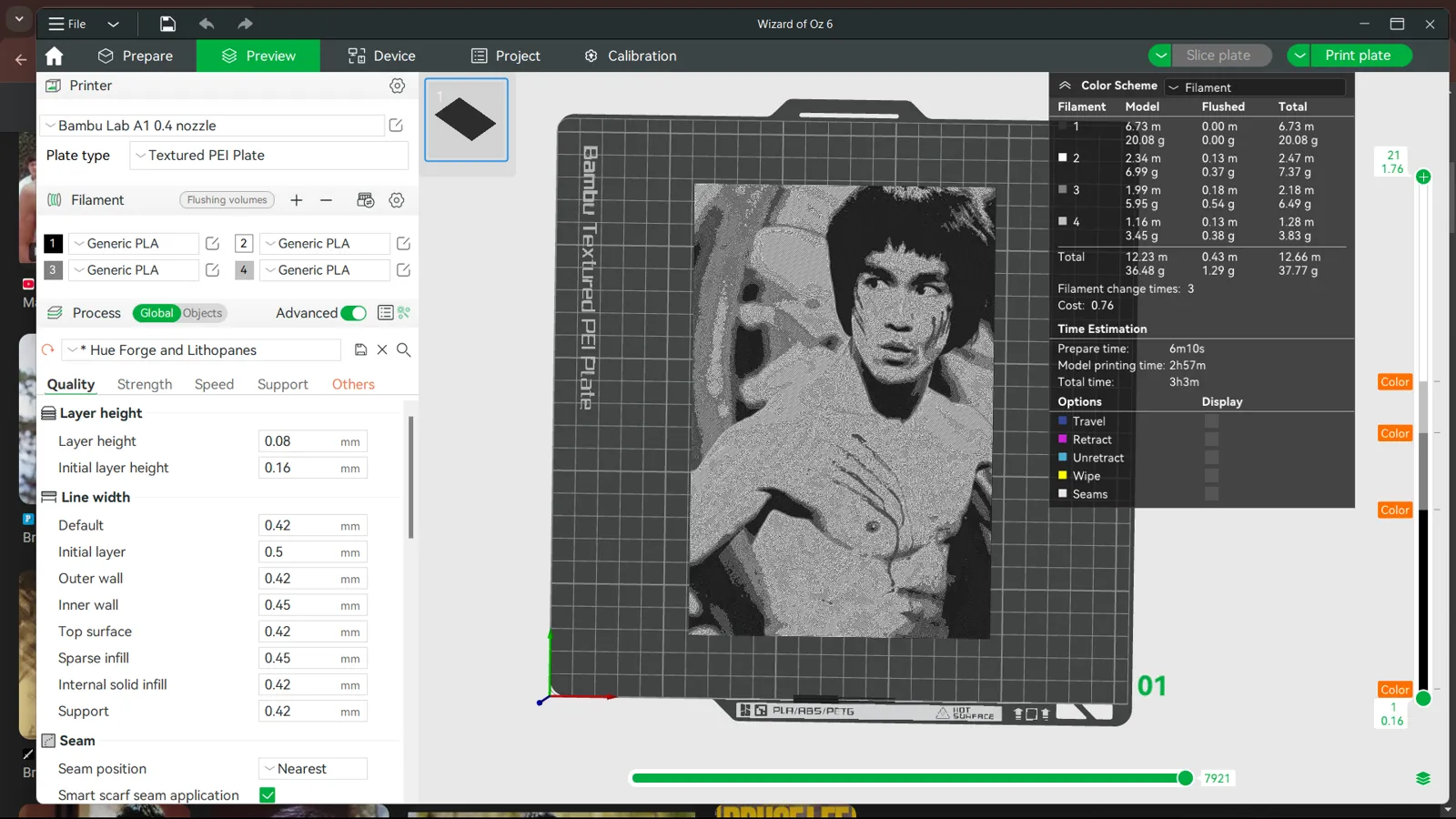Open the process settings list icon

pyautogui.click(x=385, y=313)
